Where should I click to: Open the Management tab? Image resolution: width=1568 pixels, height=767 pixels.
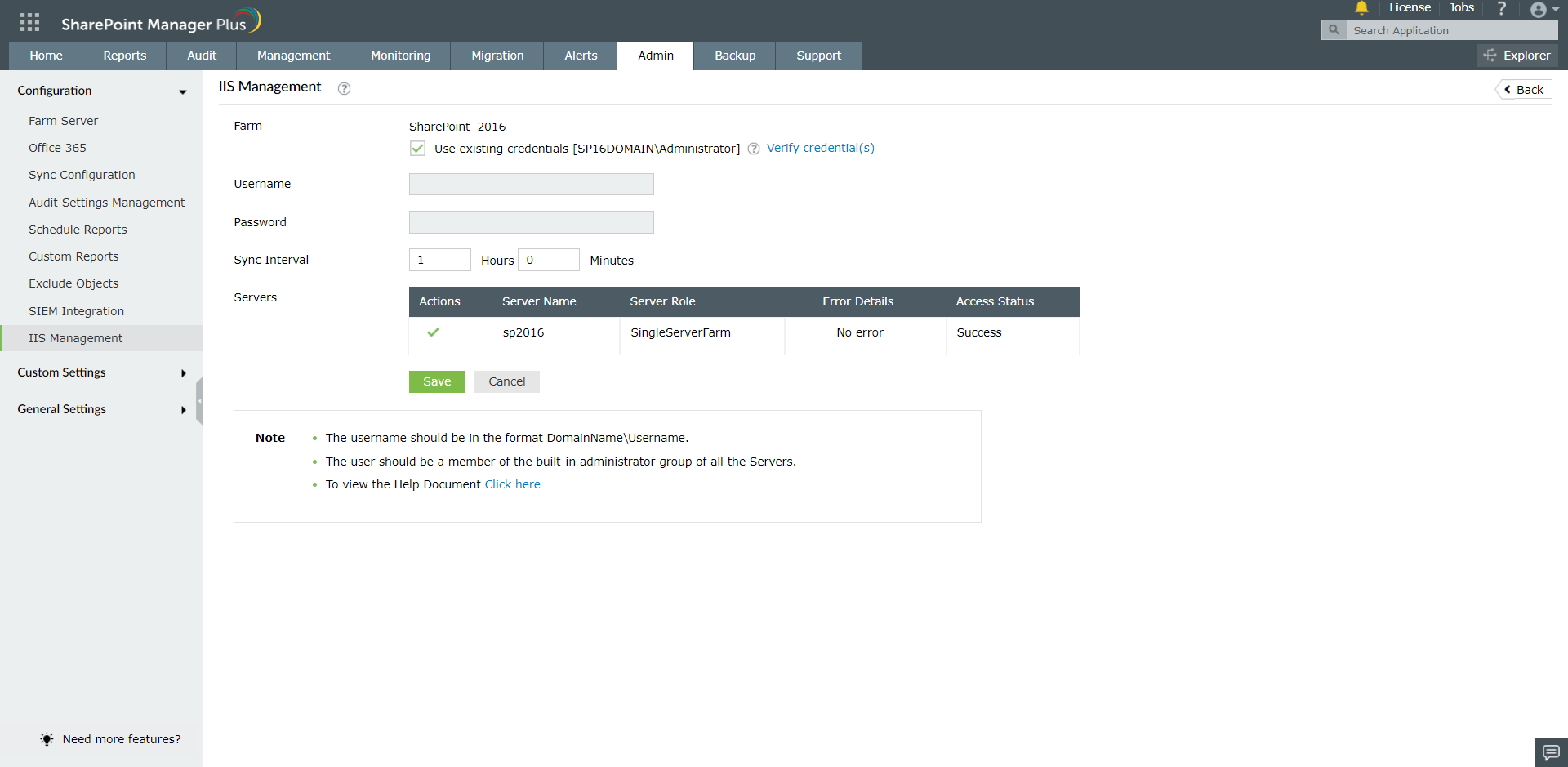pyautogui.click(x=293, y=56)
